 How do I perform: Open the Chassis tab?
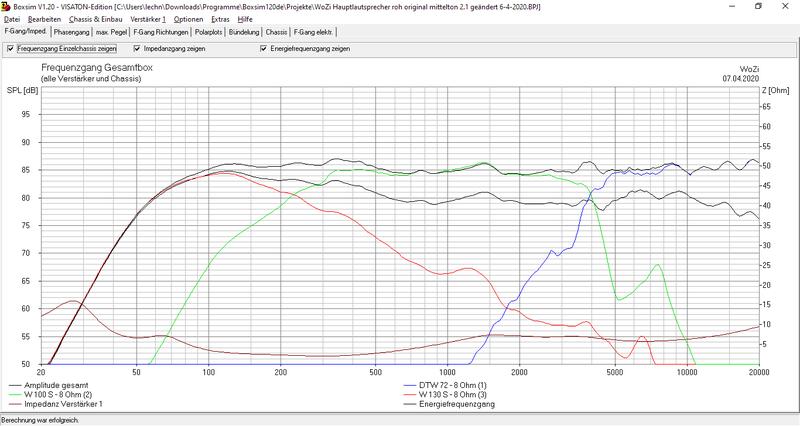pos(276,32)
